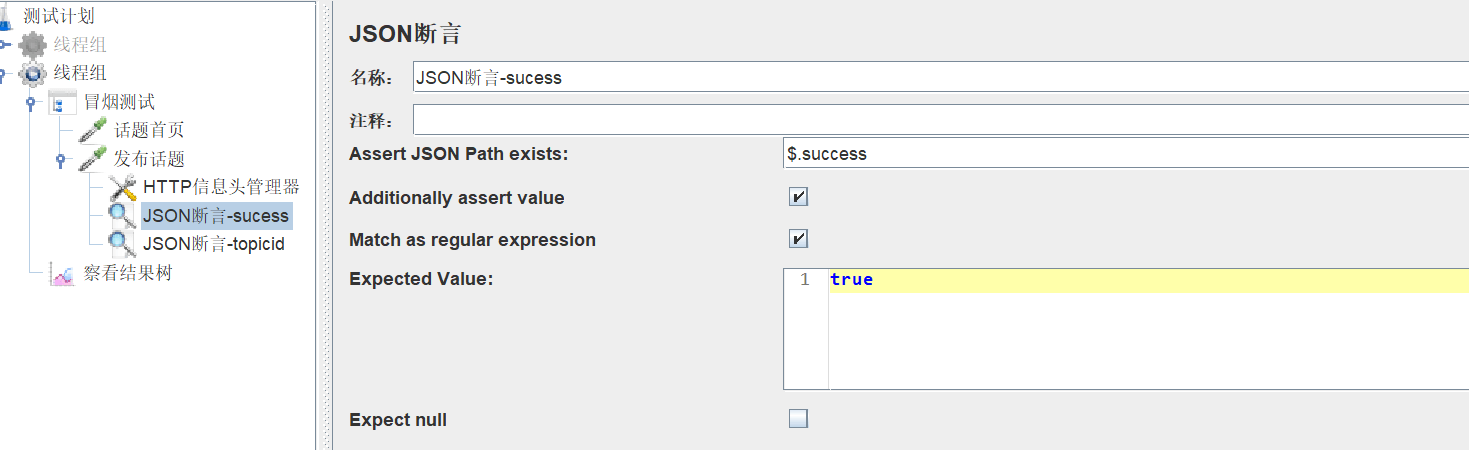Click the HTTP信息头管理器 wrench icon

point(122,187)
